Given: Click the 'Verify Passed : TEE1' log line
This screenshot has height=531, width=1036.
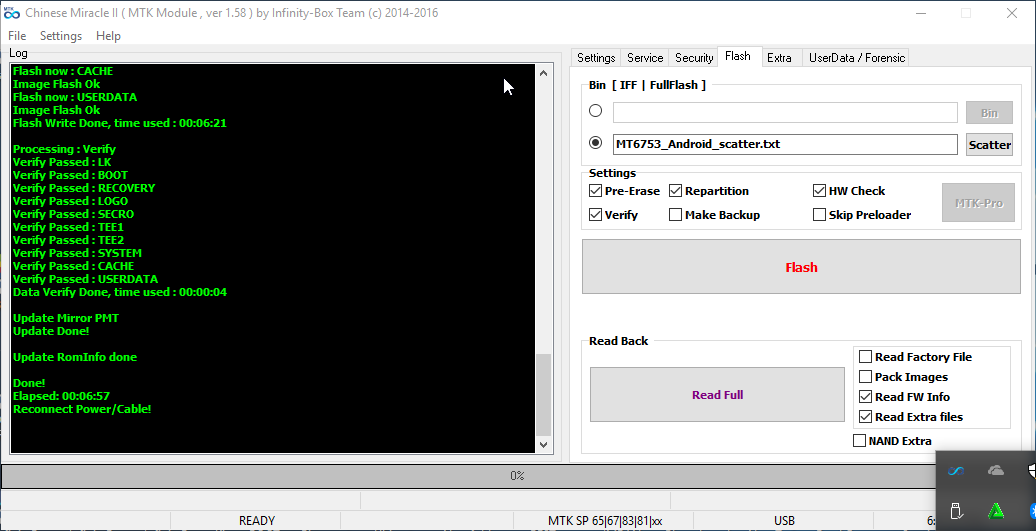Looking at the screenshot, I should point(68,227).
